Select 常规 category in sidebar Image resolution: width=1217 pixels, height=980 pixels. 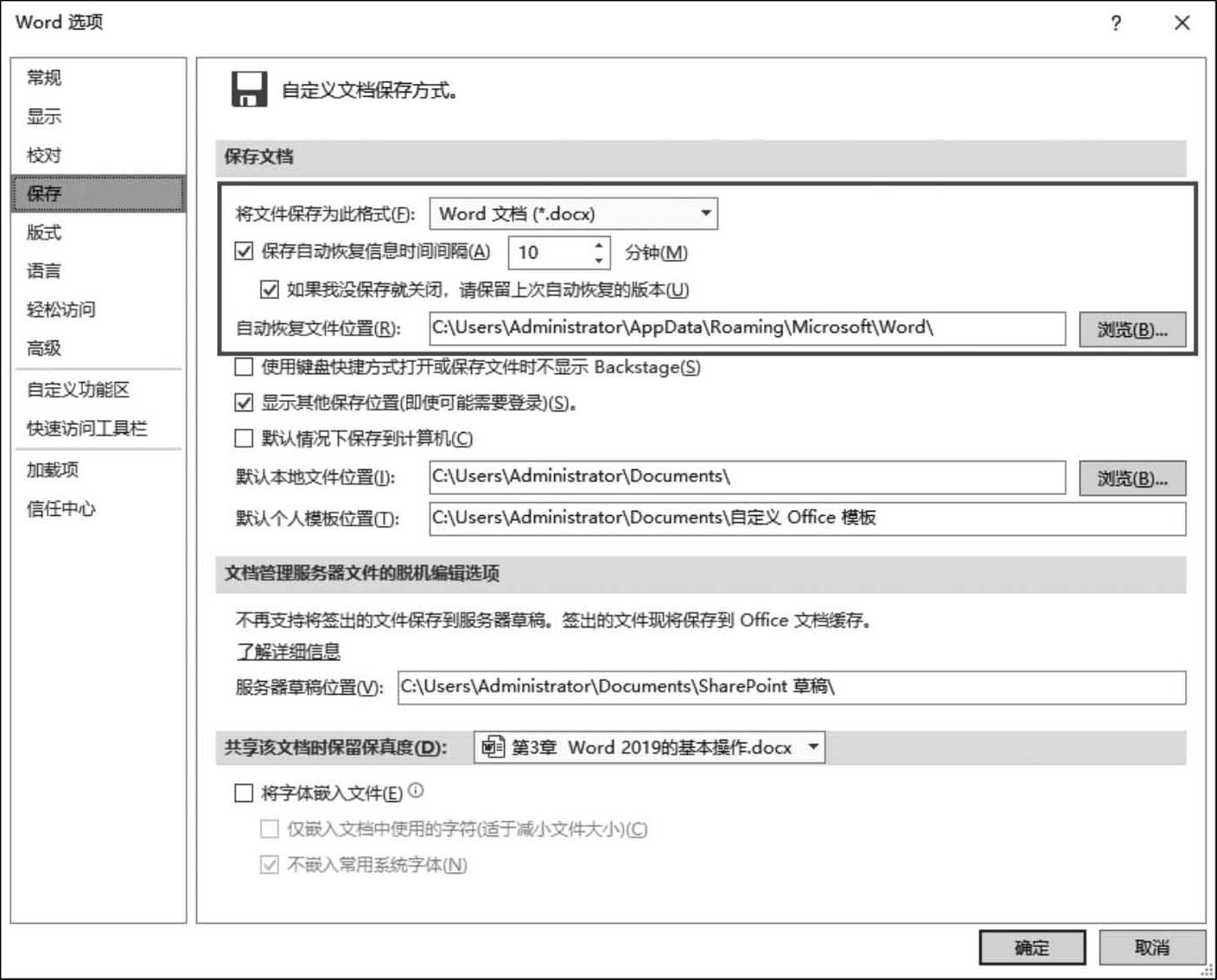[99, 78]
